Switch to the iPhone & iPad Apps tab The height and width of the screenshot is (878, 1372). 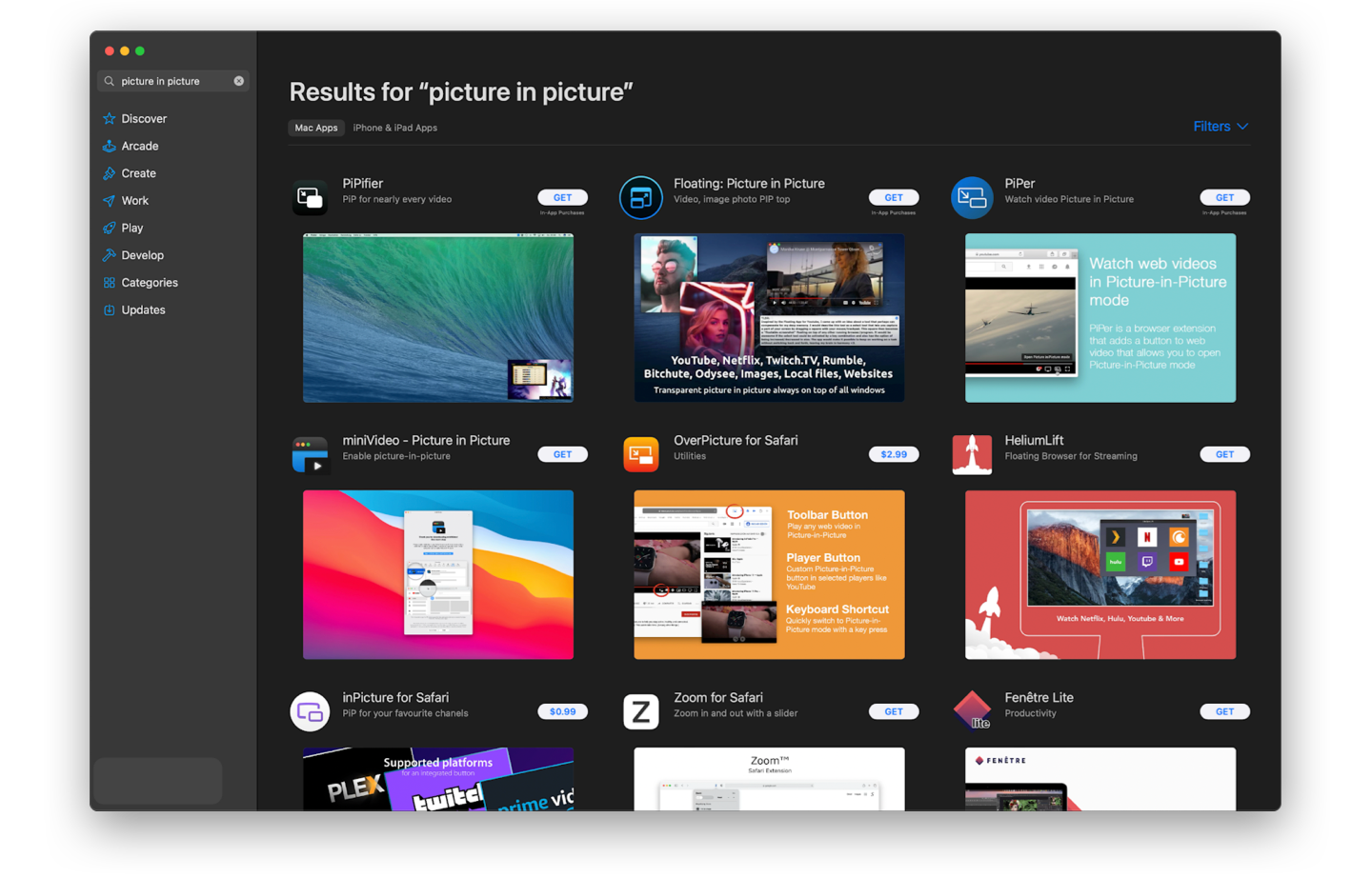click(395, 127)
